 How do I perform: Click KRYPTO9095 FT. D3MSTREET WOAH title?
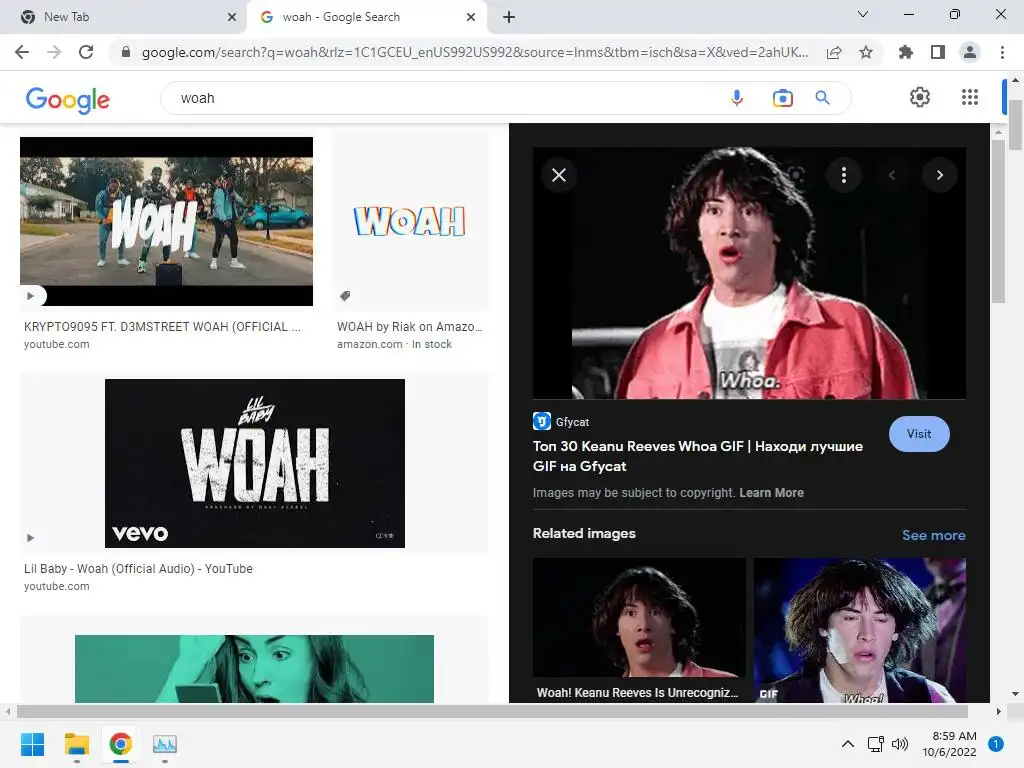tap(163, 327)
